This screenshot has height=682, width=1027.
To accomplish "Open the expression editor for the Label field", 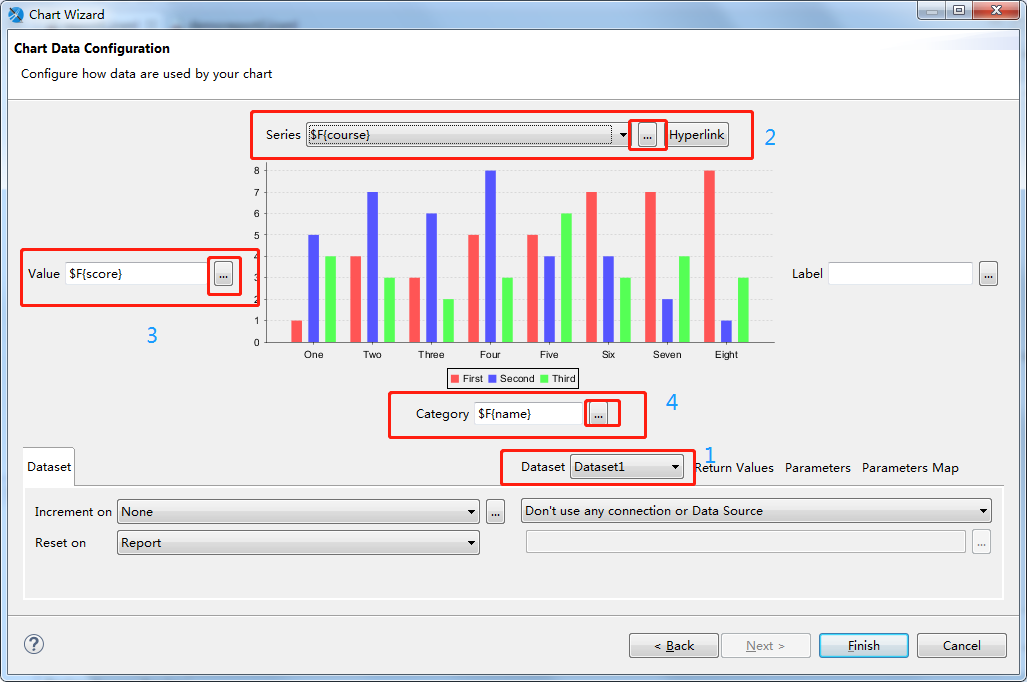I will click(988, 273).
